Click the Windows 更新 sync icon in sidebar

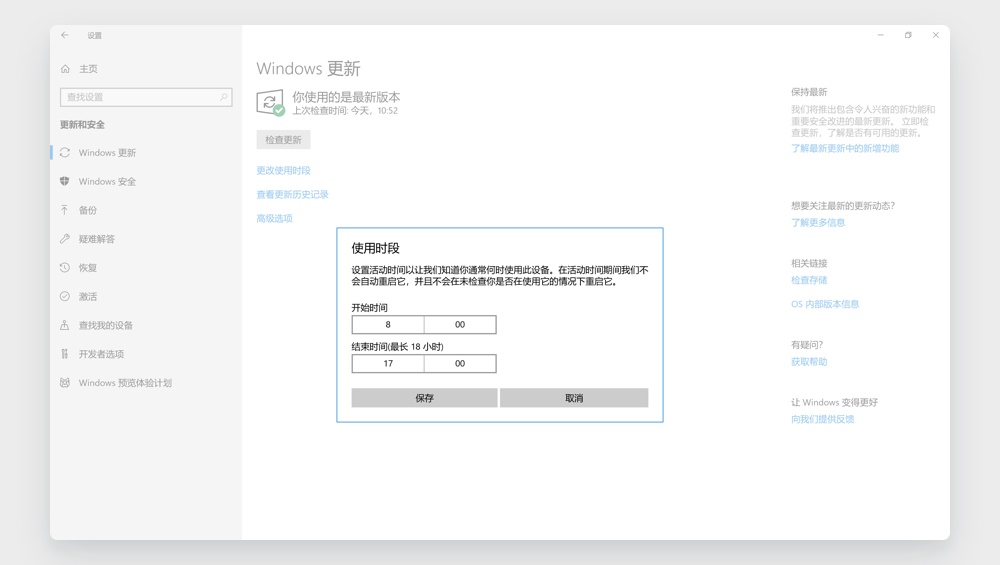65,152
